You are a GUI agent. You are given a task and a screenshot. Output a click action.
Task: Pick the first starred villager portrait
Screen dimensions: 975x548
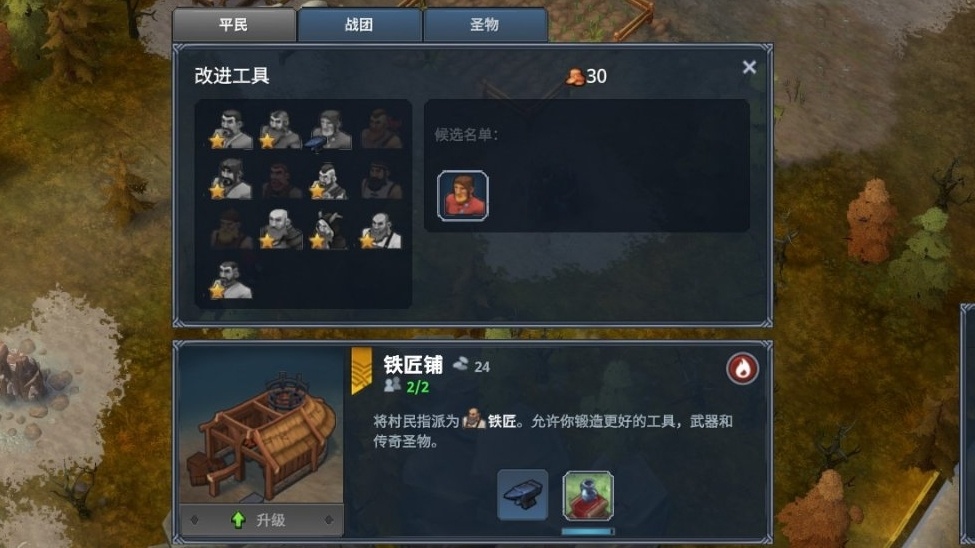[x=229, y=129]
